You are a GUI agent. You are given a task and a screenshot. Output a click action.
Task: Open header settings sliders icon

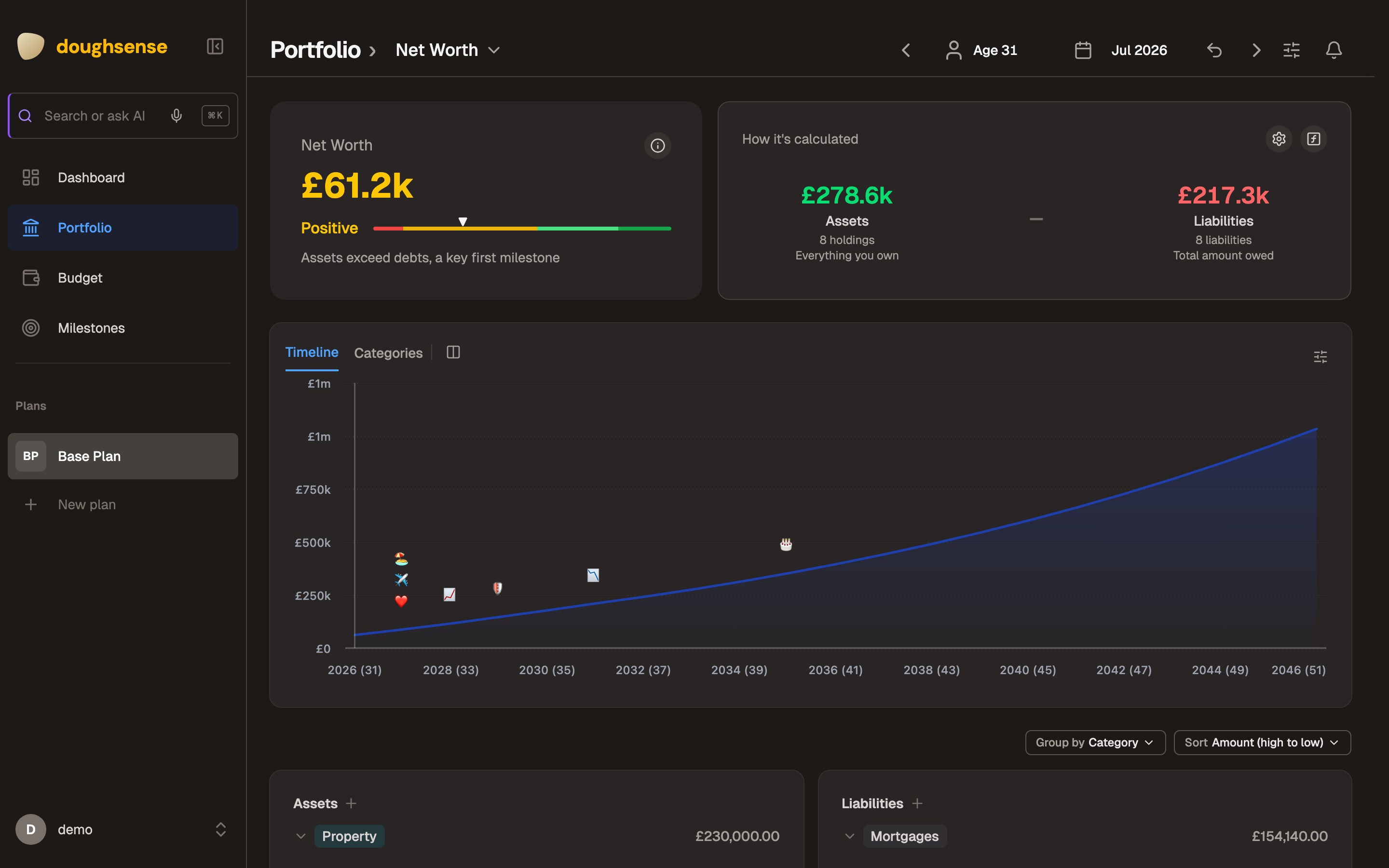(x=1292, y=50)
